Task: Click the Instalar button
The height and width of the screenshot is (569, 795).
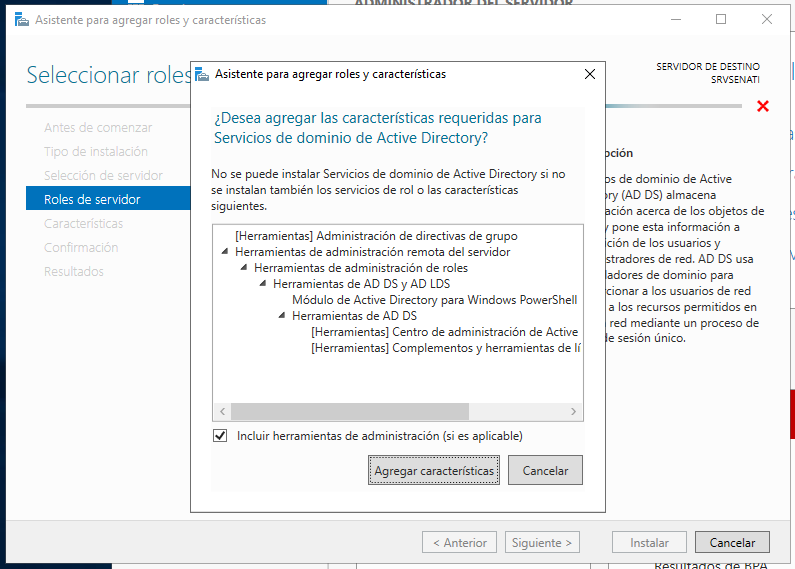Action: (649, 542)
